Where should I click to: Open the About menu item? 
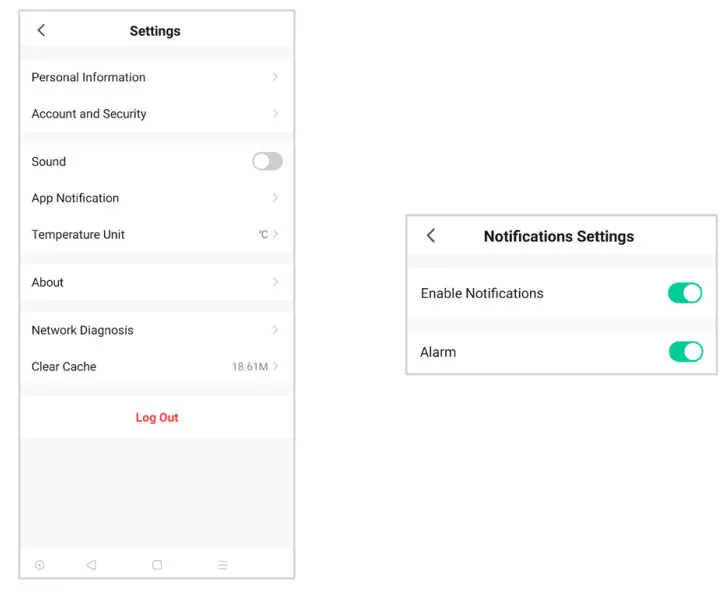(x=48, y=282)
